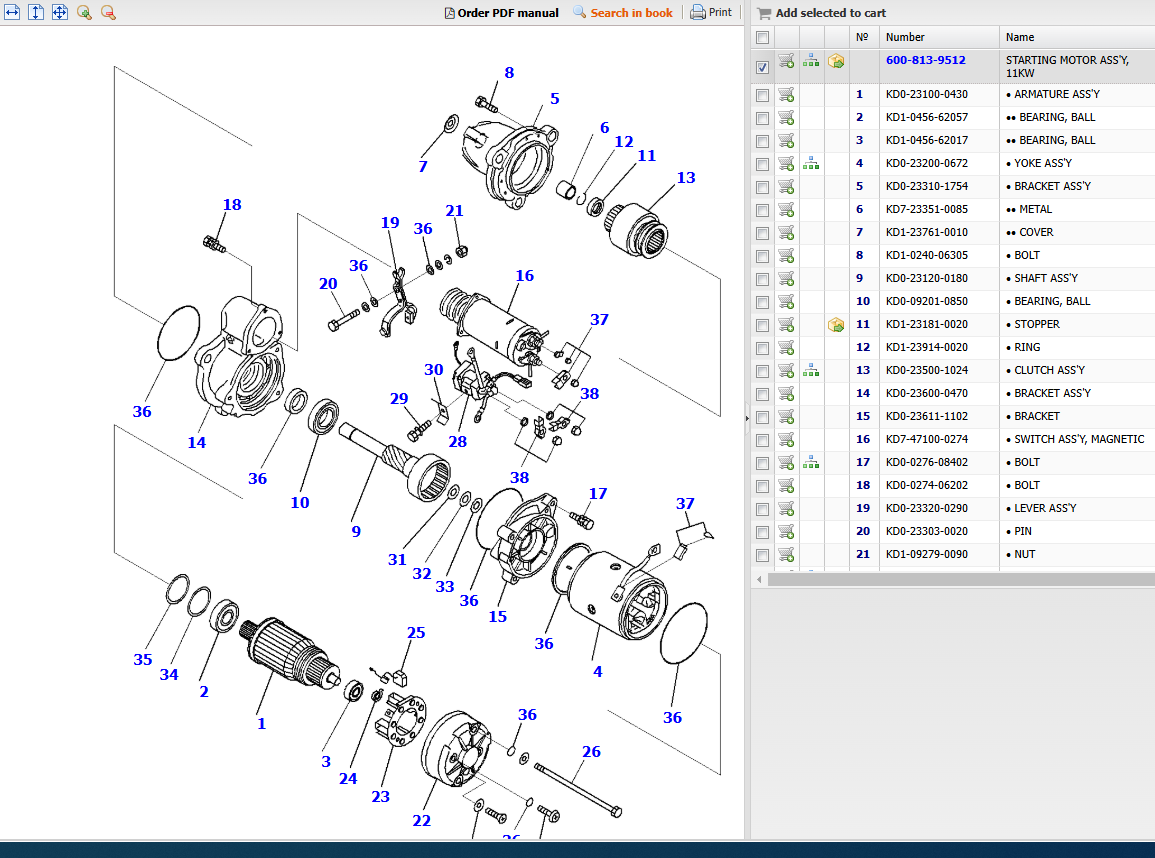Click the package icon in the STOPPER row
This screenshot has height=858, width=1155.
pyautogui.click(x=836, y=325)
